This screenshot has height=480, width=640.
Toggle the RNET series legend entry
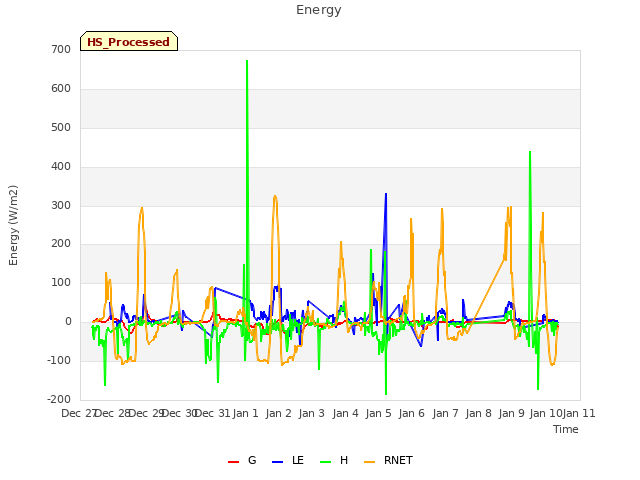pyautogui.click(x=388, y=460)
